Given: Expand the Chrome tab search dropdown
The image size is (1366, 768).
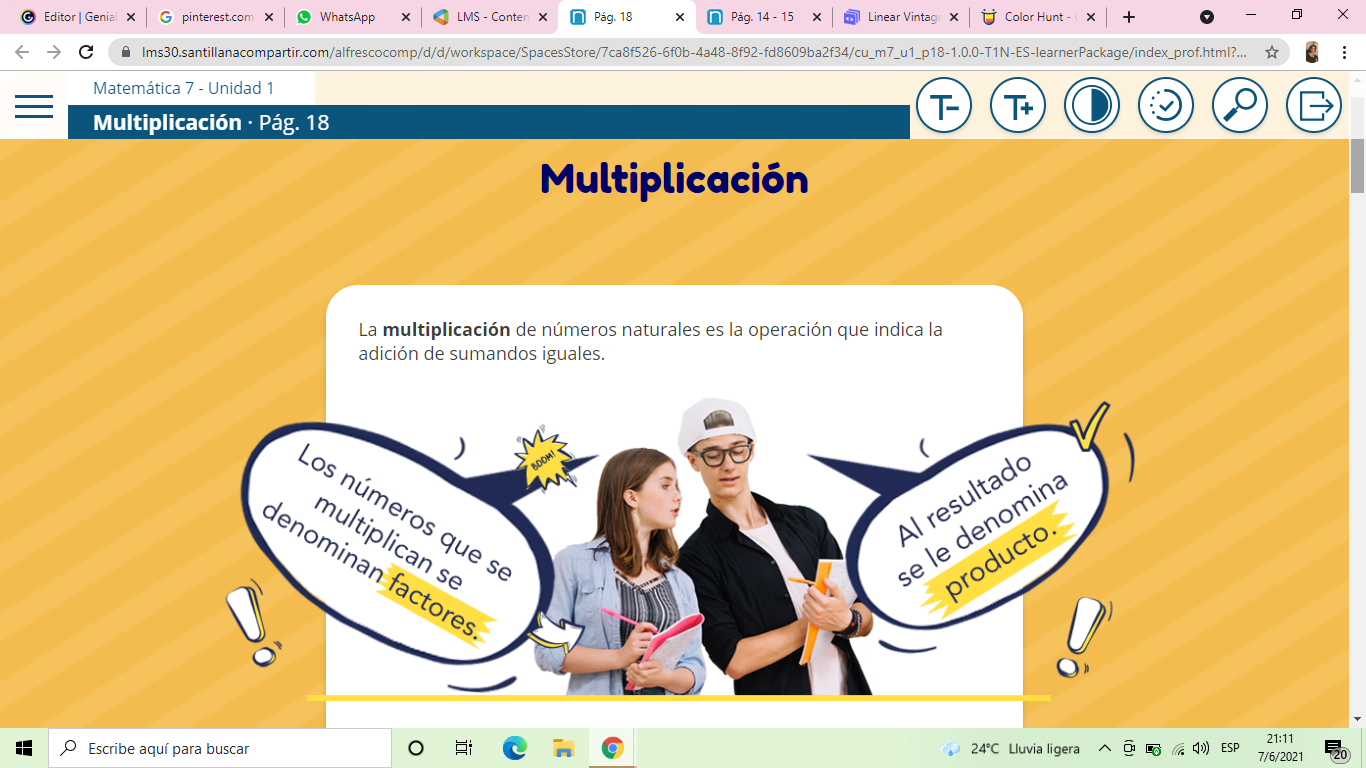Looking at the screenshot, I should 1207,17.
